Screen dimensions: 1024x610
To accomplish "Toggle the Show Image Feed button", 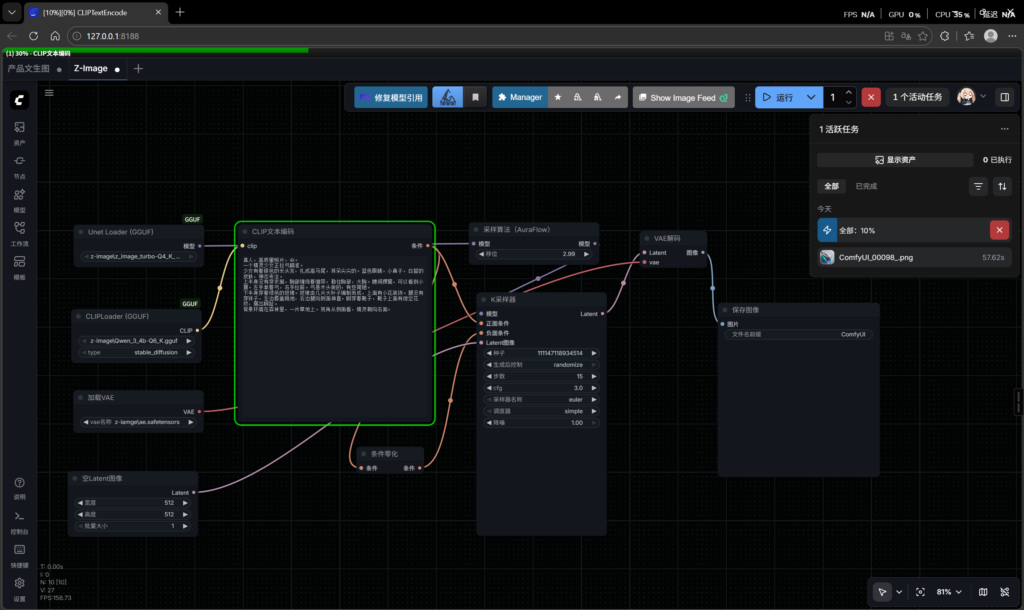I will click(x=684, y=97).
